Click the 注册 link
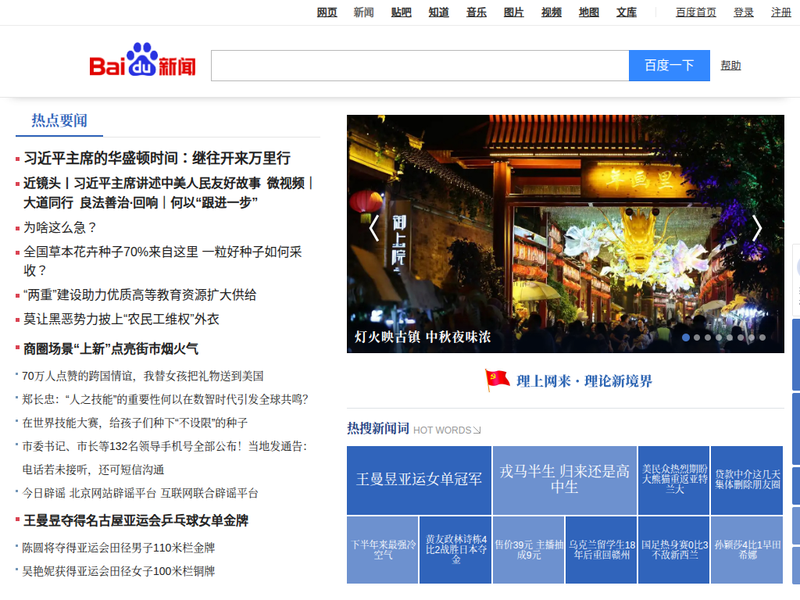 pyautogui.click(x=781, y=12)
